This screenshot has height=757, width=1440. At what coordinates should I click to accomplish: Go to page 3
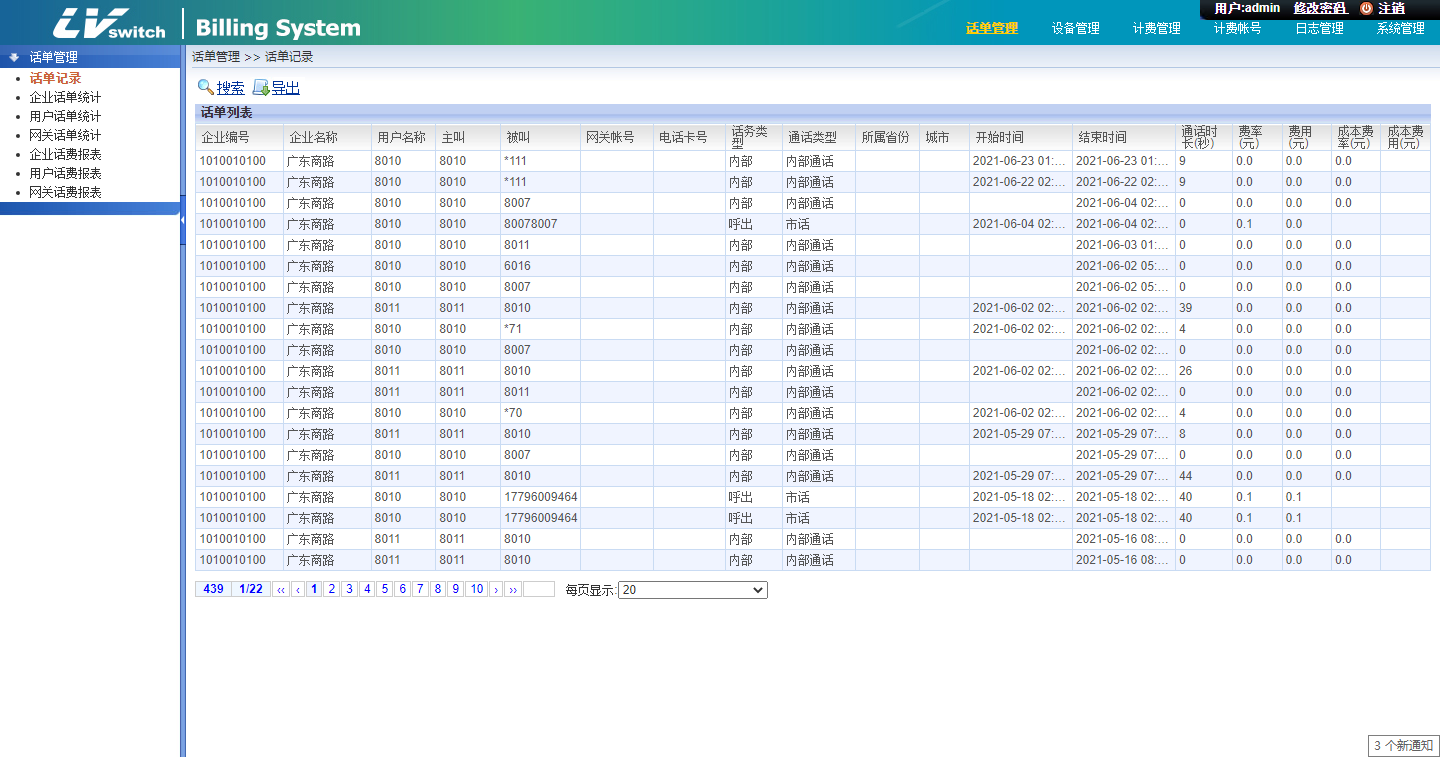click(x=349, y=589)
